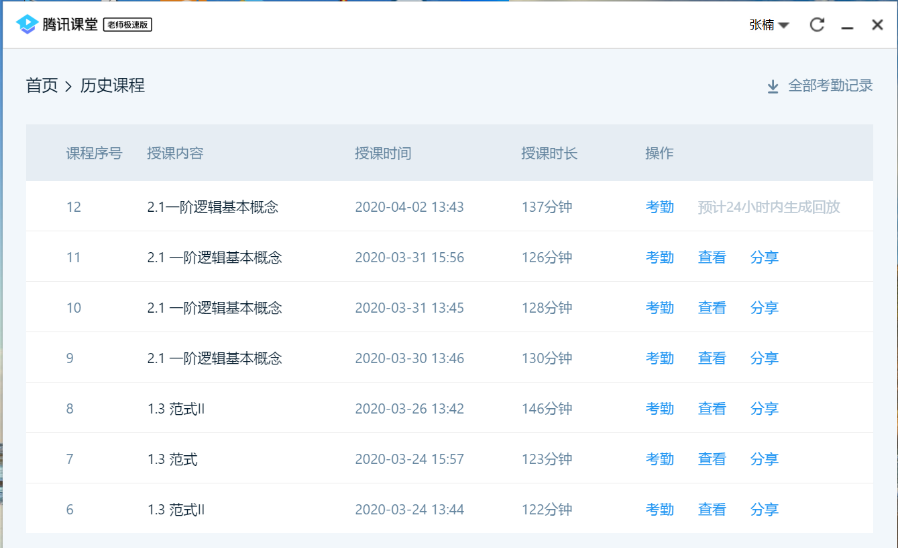Screen dimensions: 898x548
Task: Open the 张楠 user account dropdown
Action: [x=768, y=25]
